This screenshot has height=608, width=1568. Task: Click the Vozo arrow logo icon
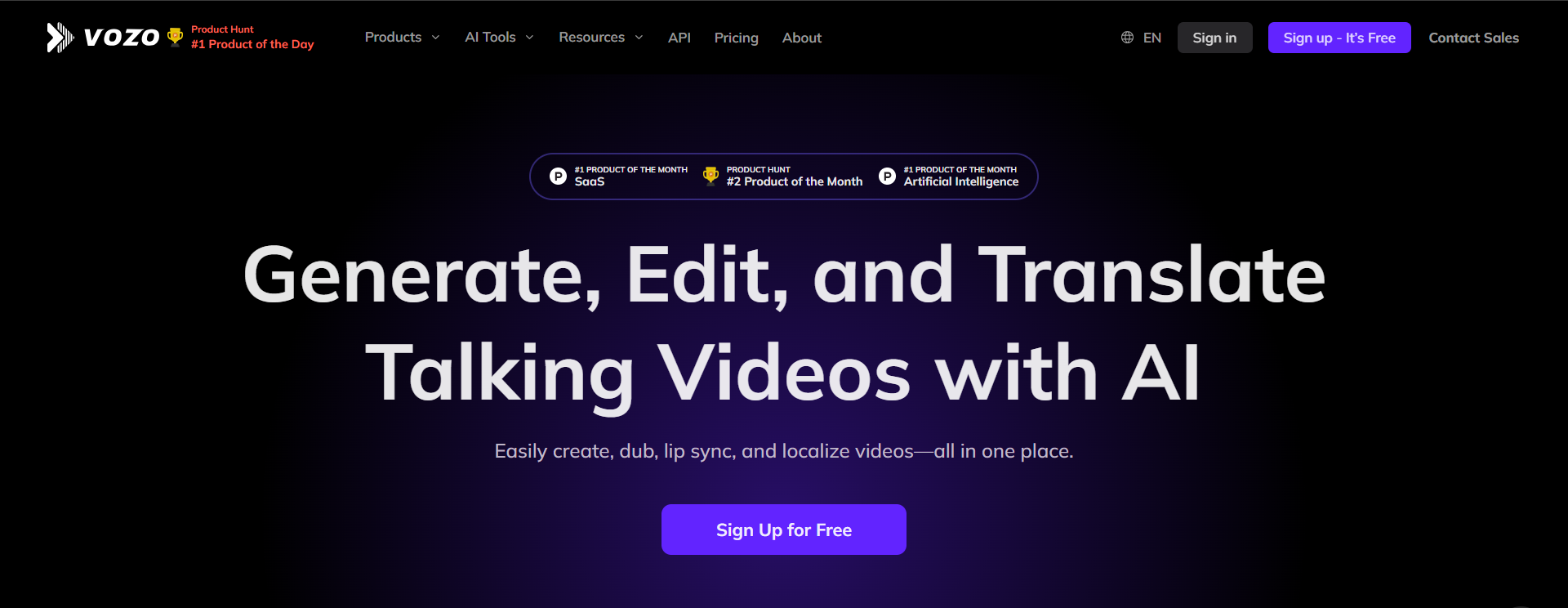point(60,38)
